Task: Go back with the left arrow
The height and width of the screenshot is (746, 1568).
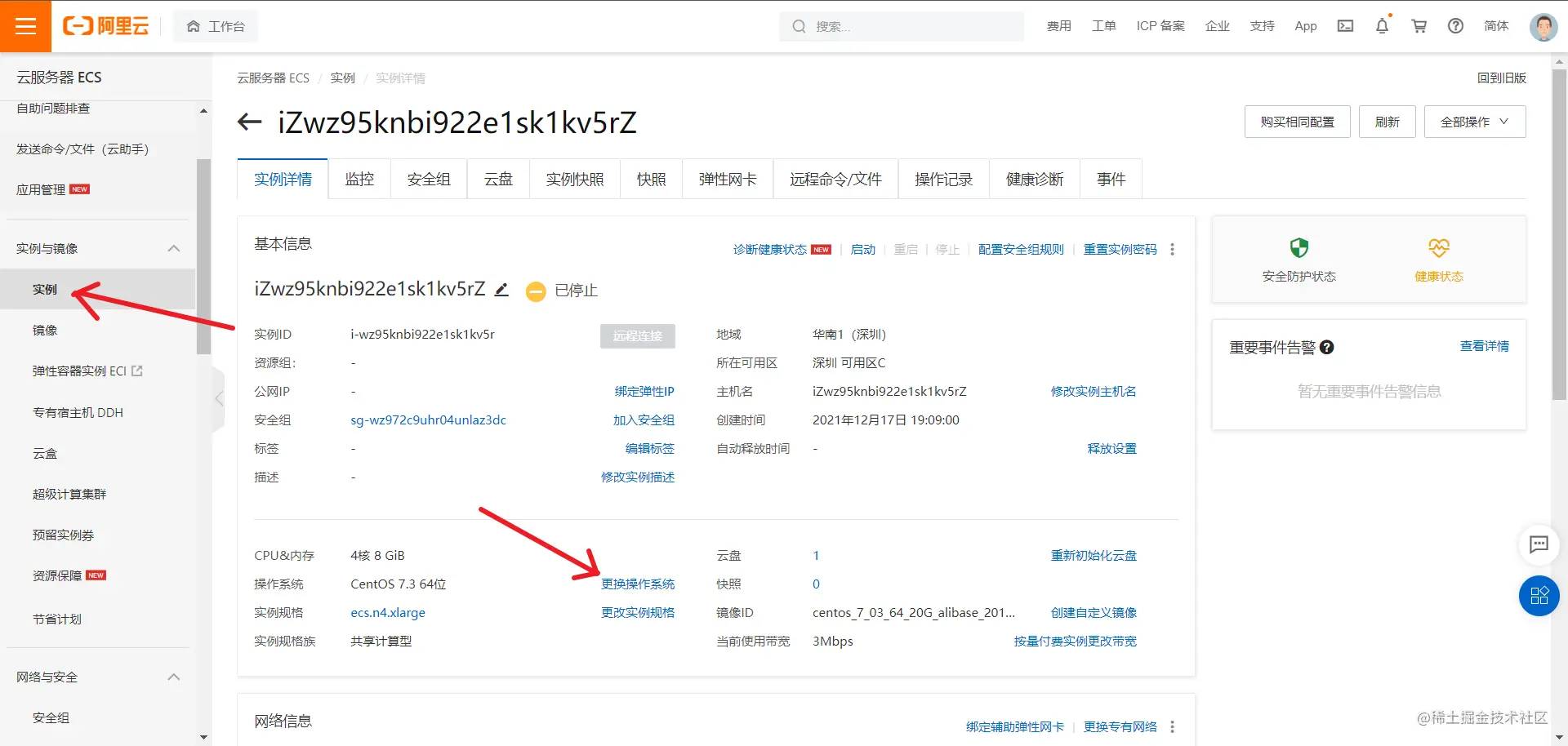Action: click(x=249, y=122)
